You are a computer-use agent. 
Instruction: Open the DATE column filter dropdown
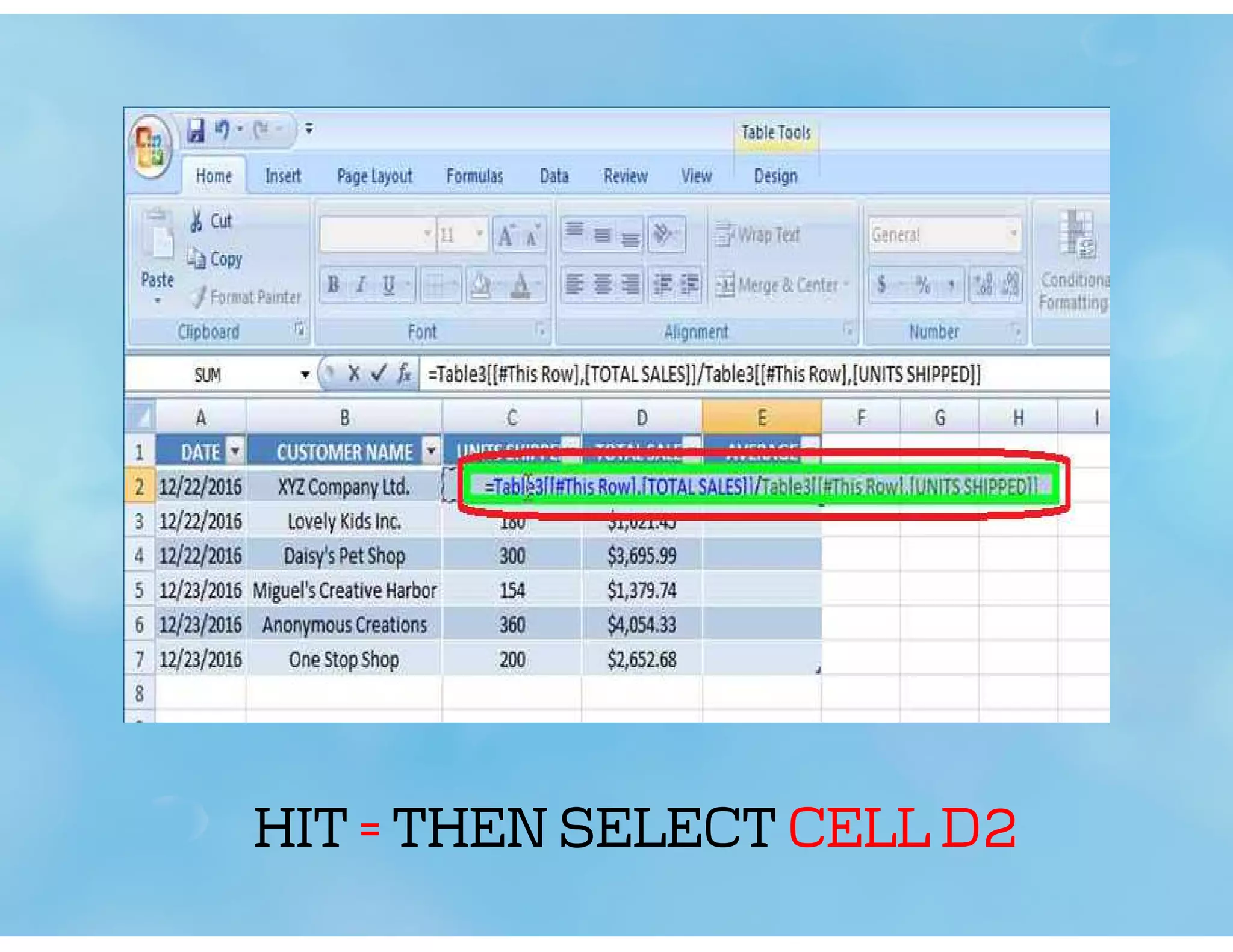click(x=235, y=451)
